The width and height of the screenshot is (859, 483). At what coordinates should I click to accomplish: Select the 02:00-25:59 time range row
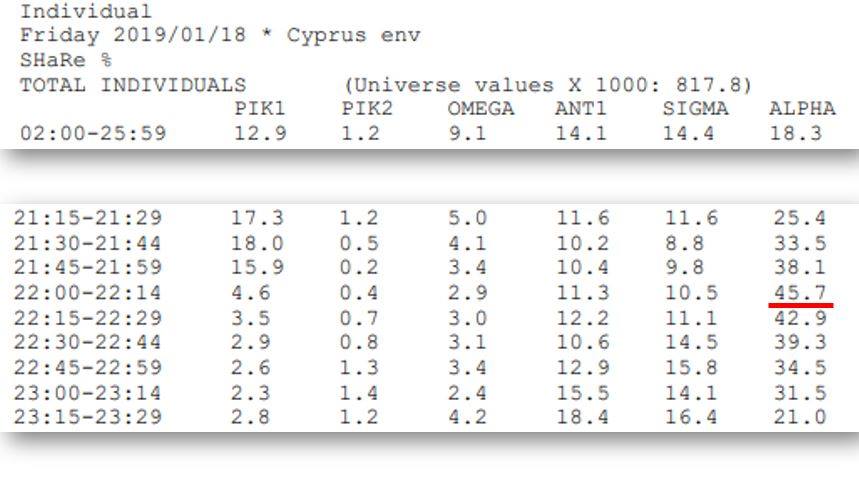(x=422, y=133)
